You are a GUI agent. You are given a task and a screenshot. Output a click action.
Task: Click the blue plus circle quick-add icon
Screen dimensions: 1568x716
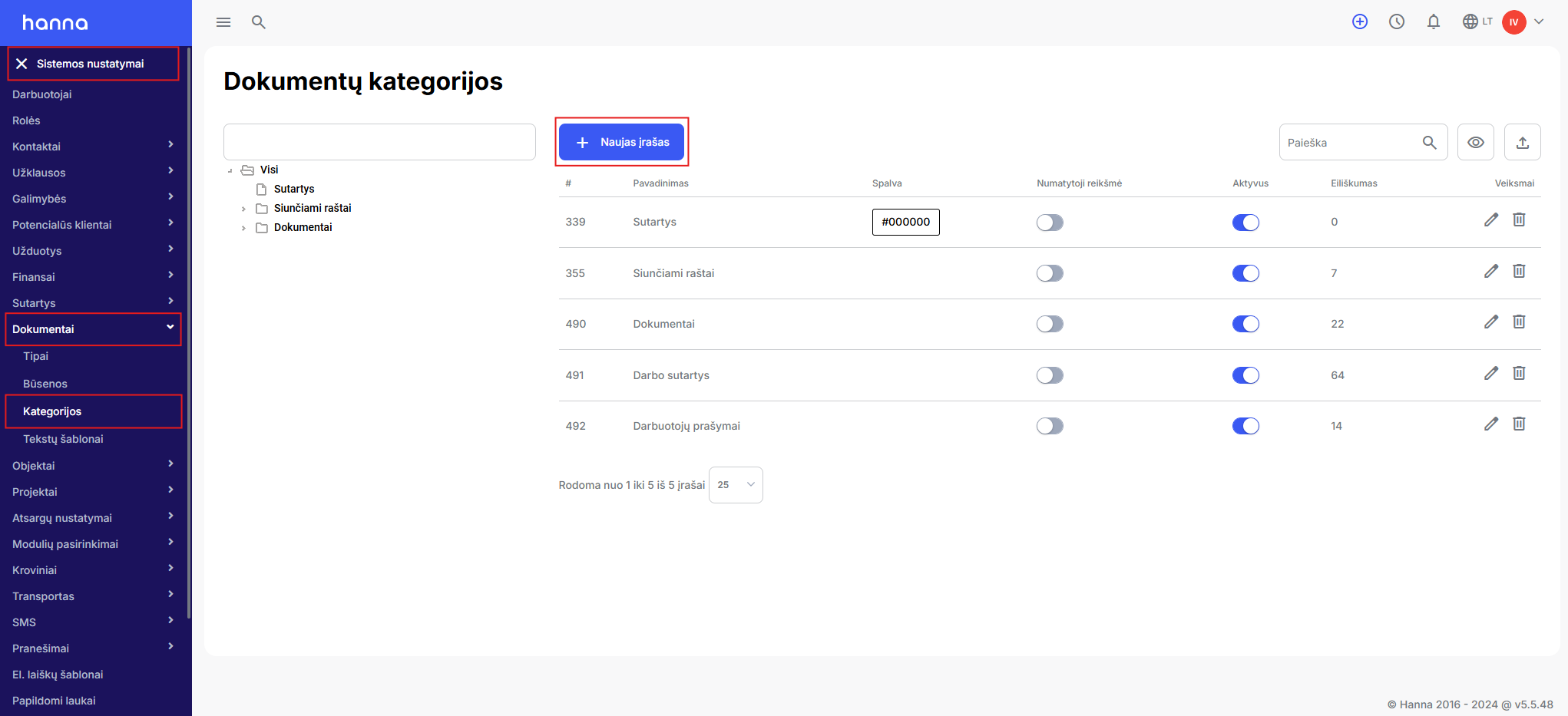point(1360,21)
